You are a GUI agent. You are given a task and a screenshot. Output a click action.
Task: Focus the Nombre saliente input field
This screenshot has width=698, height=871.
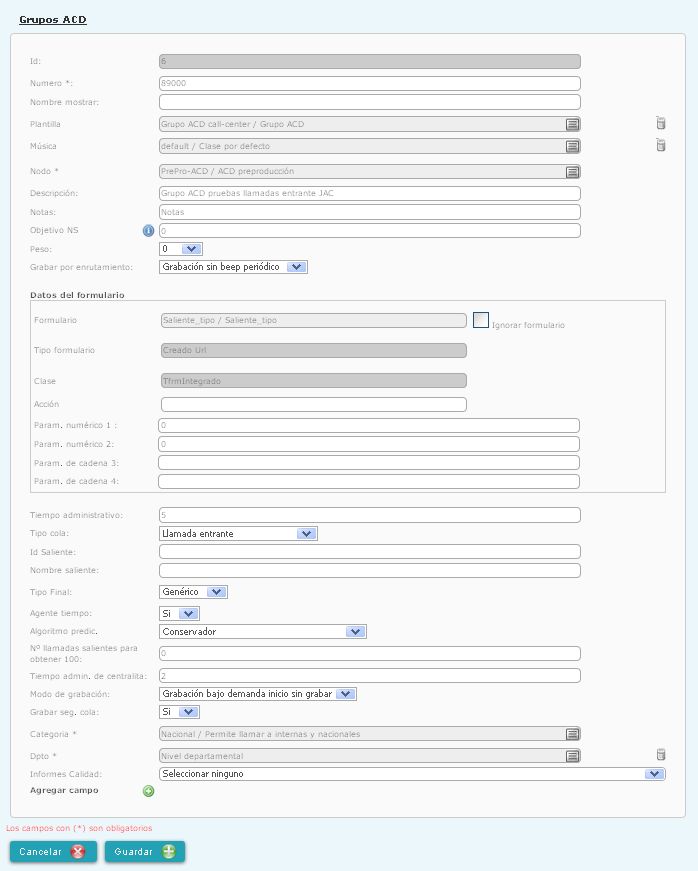(370, 570)
